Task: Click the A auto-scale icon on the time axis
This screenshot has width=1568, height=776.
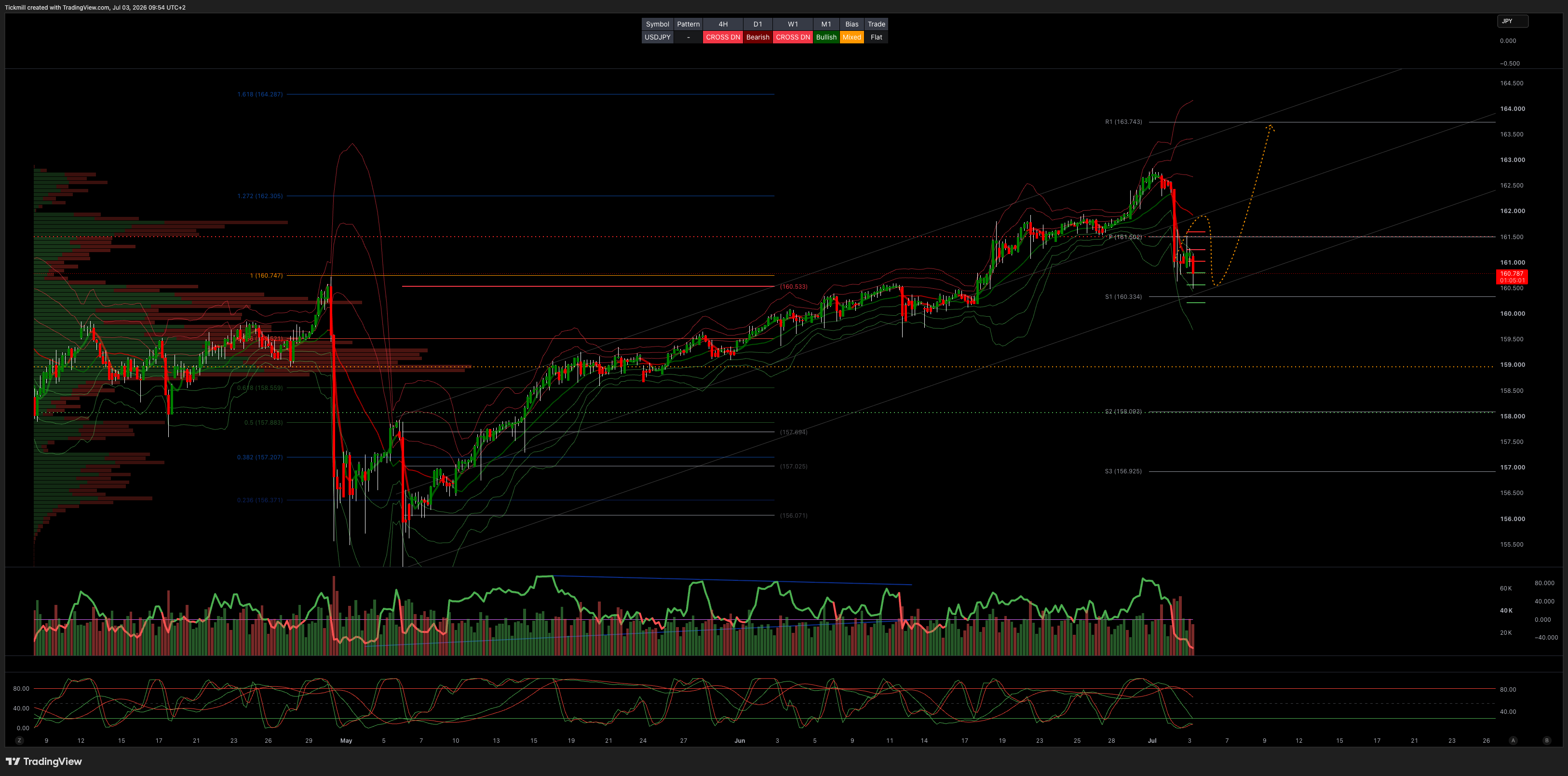Action: (x=1513, y=741)
